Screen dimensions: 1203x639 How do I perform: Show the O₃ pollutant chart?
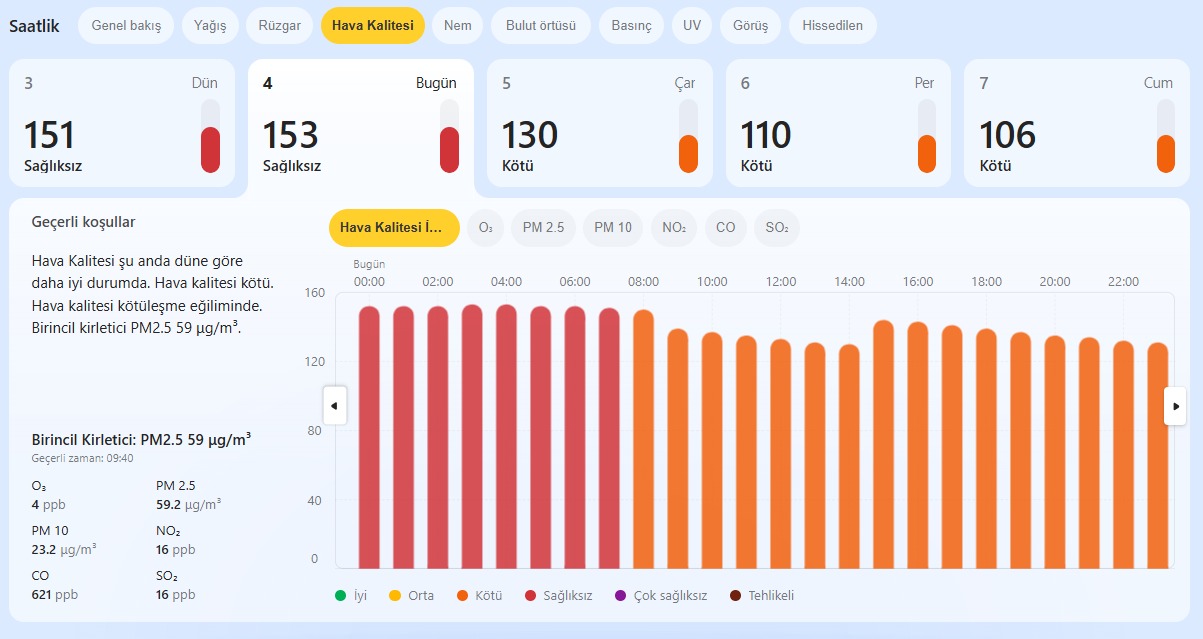tap(485, 228)
